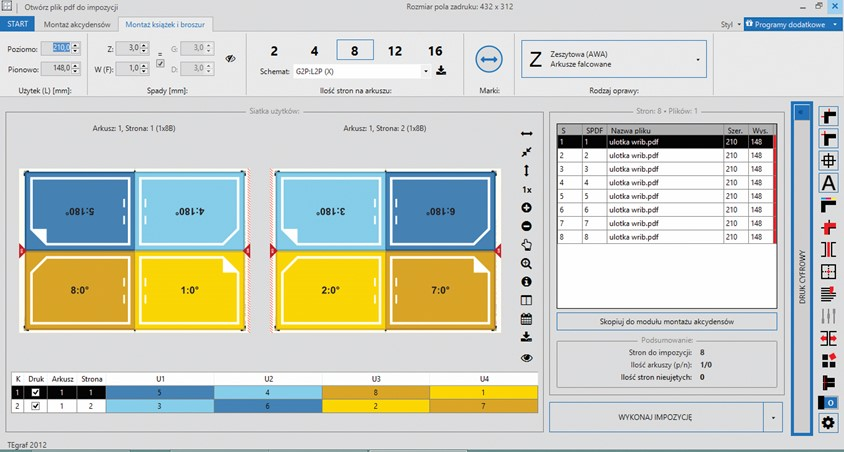844x452 pixels.
Task: Switch to the Montaż akcydensów tab
Action: [76, 24]
